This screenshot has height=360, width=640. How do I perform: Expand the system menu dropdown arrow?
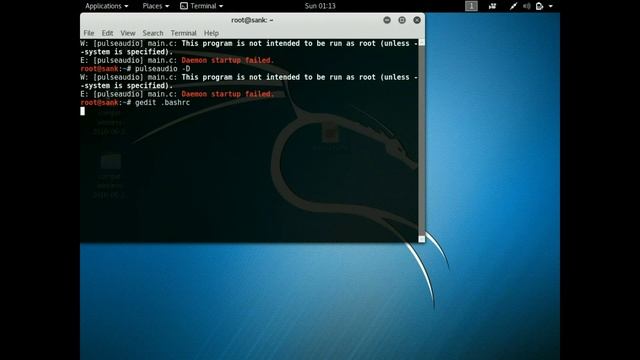point(551,6)
